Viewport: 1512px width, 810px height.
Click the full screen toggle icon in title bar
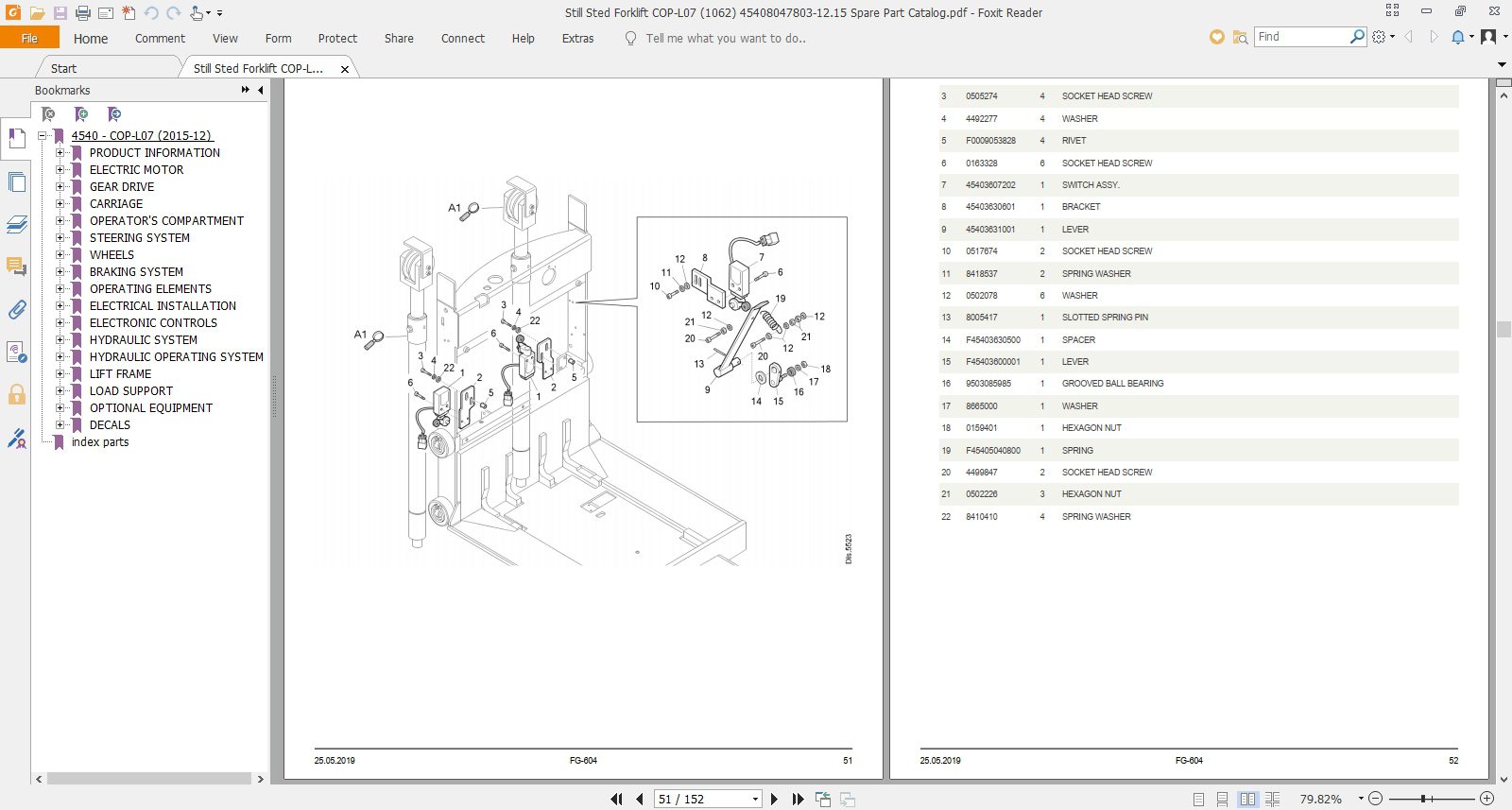coord(1392,10)
